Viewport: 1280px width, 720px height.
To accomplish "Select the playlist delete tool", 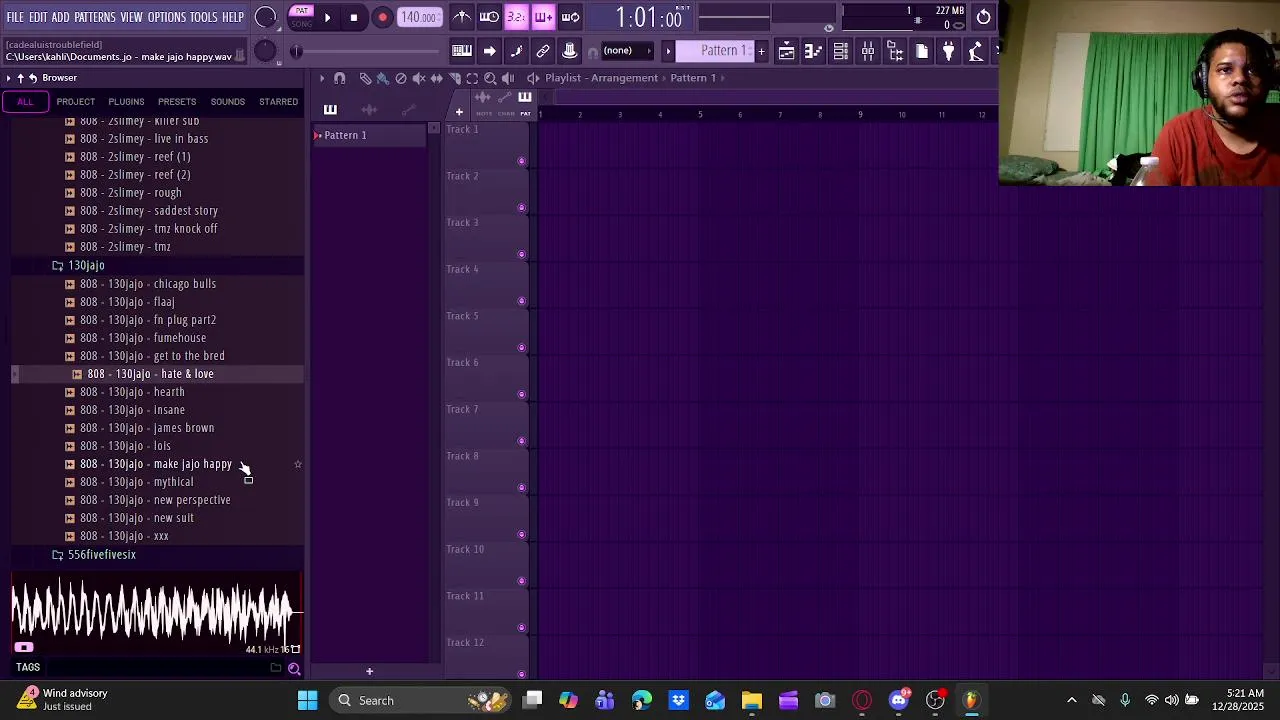I will [x=401, y=78].
